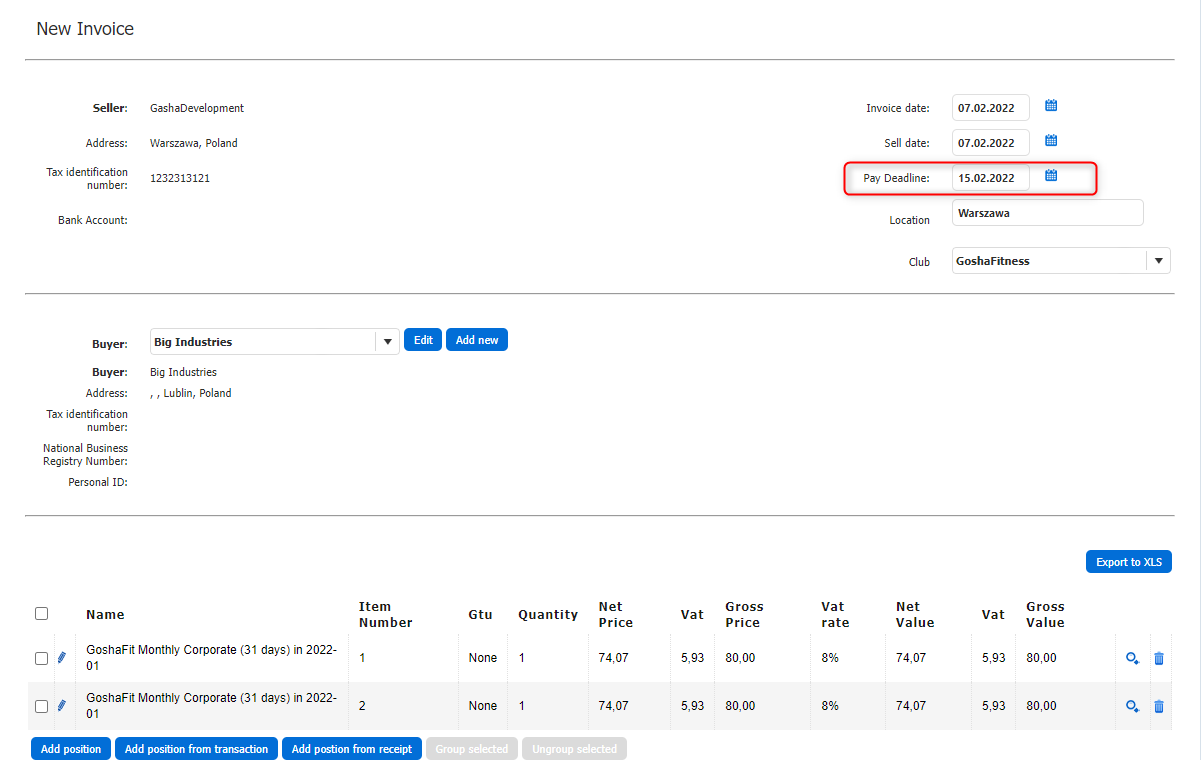Viewport: 1201px width, 760px height.
Task: Delete second invoice item with trash icon
Action: tap(1159, 706)
